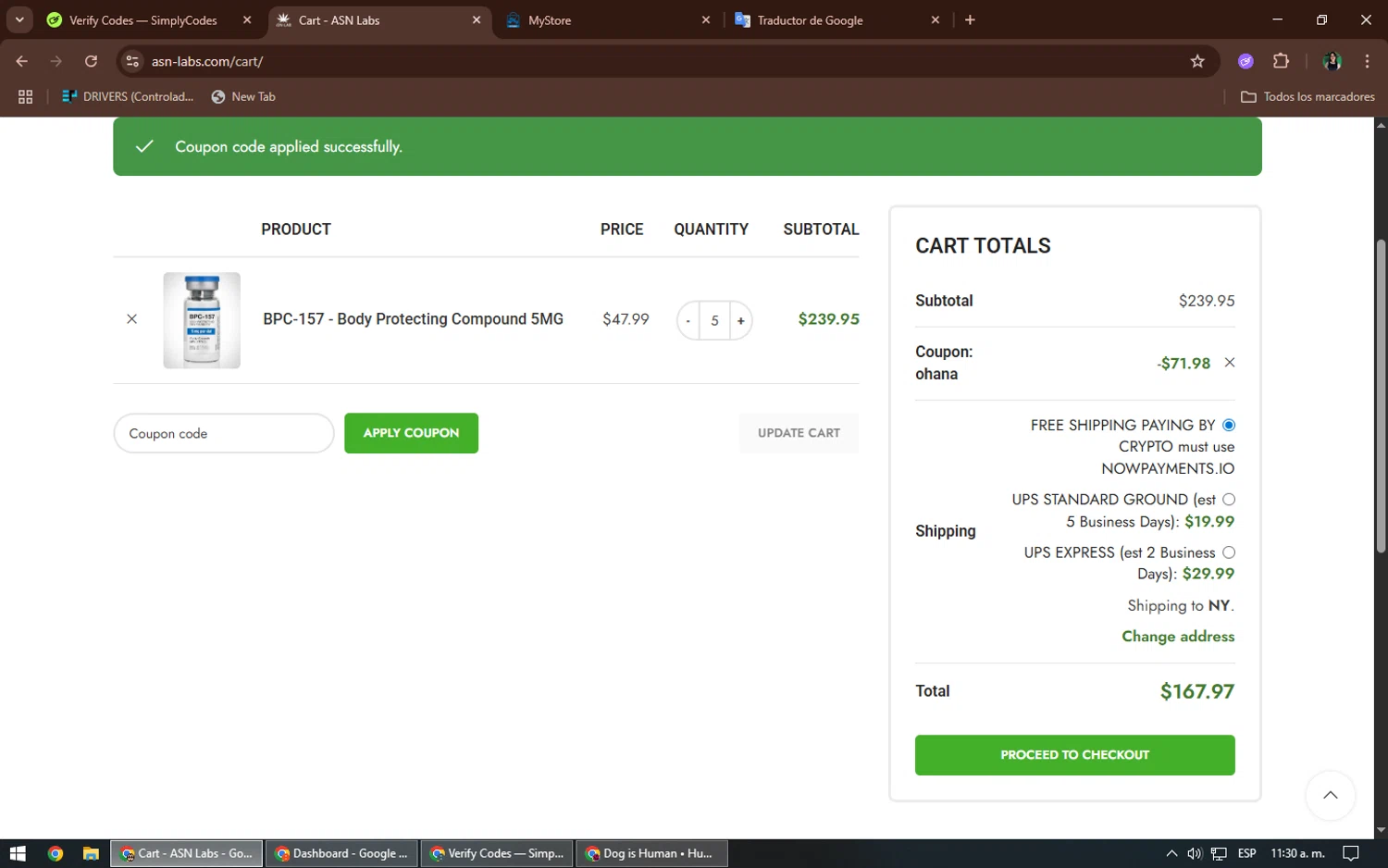Click the unit price $47.99

[x=626, y=319]
